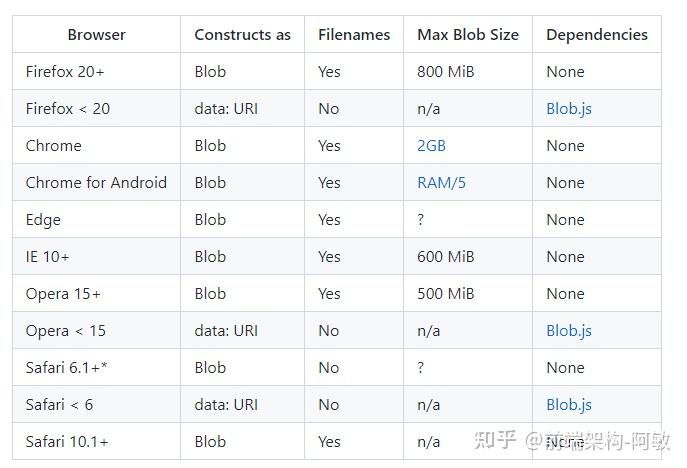Open the Blob.js link in Firefox < 20 row
This screenshot has height=468, width=687.
tap(568, 109)
